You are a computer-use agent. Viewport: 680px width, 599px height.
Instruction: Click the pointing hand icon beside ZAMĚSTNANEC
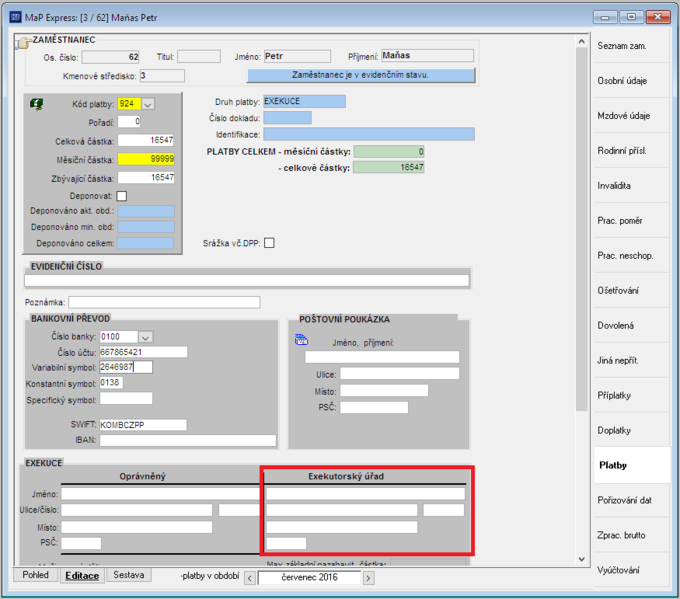point(23,43)
